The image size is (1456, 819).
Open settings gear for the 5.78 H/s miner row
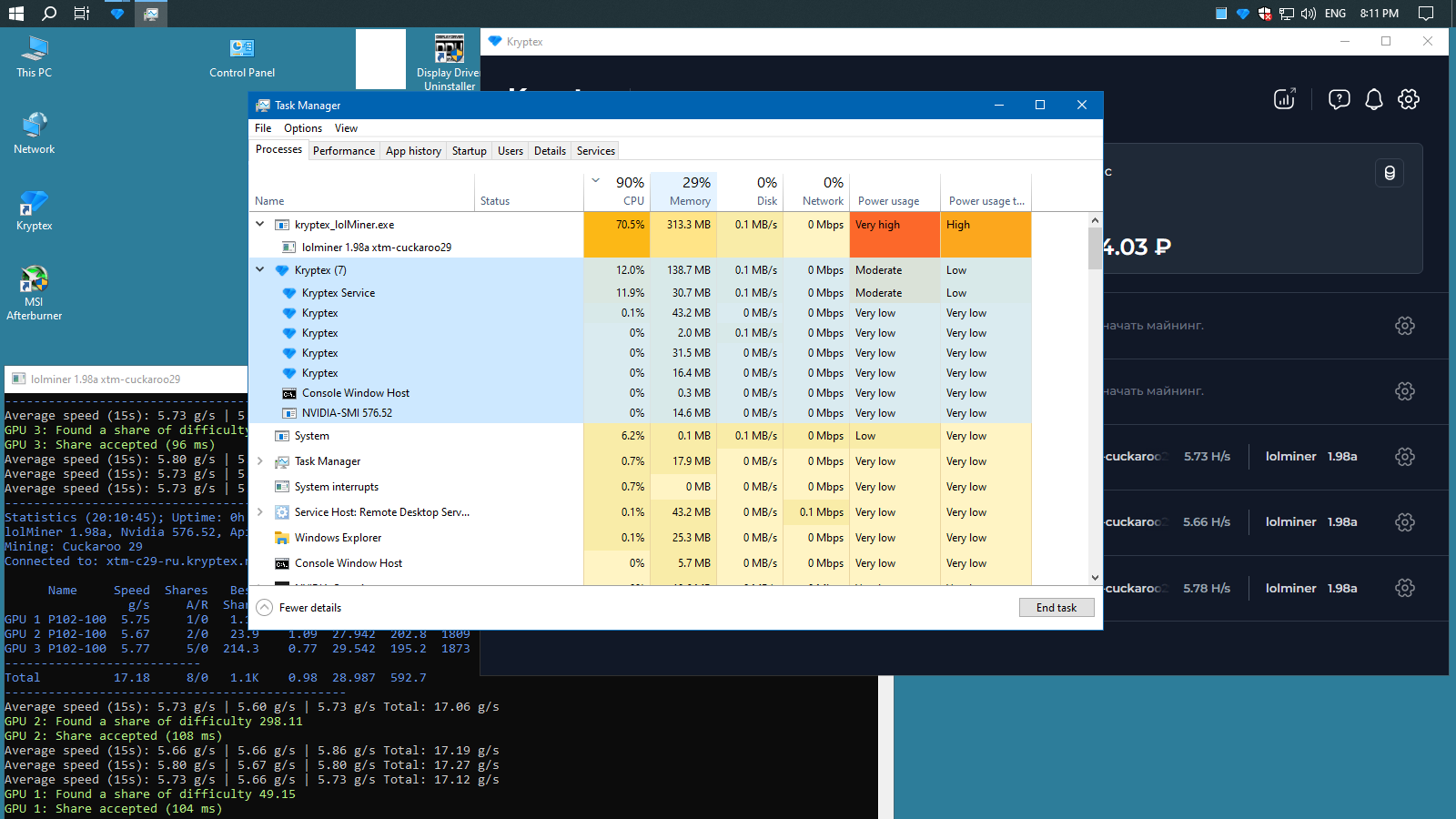click(1405, 588)
